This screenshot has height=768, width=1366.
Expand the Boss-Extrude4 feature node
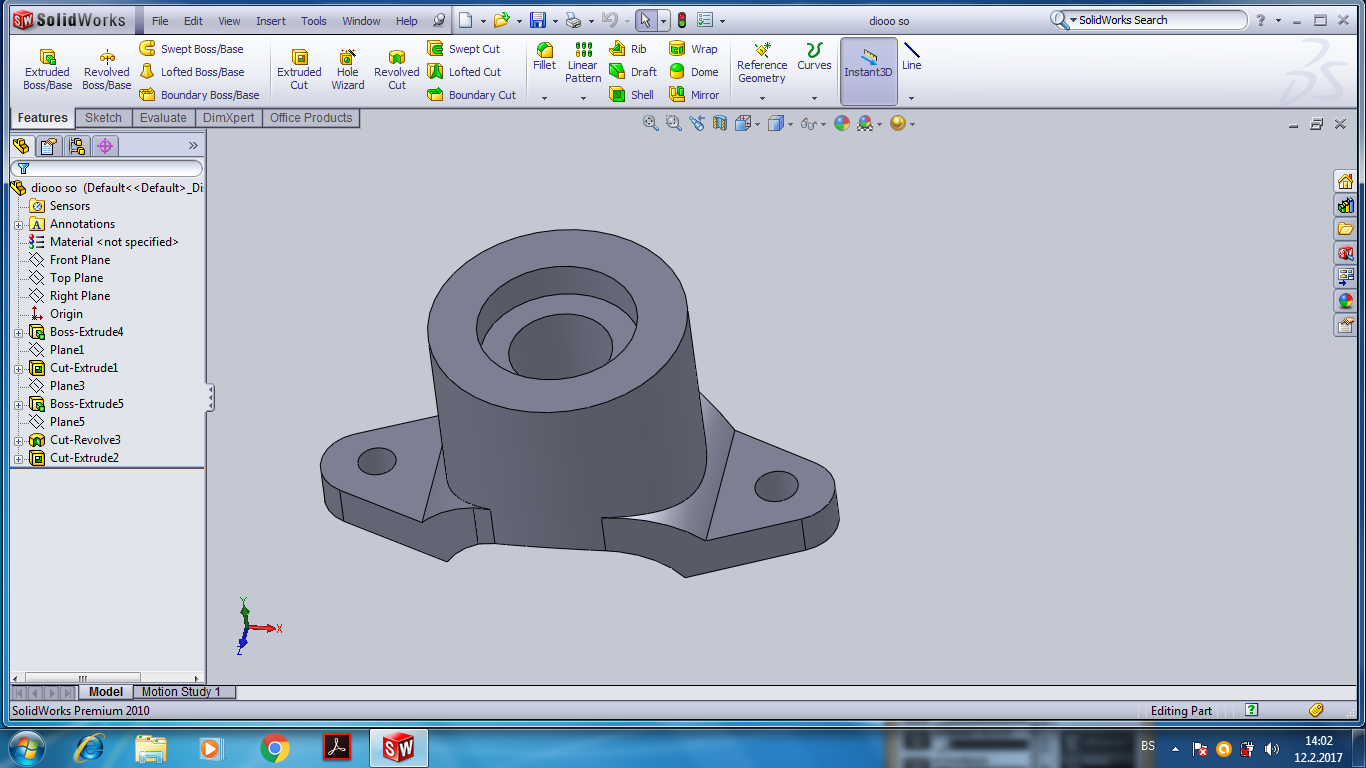click(x=18, y=333)
